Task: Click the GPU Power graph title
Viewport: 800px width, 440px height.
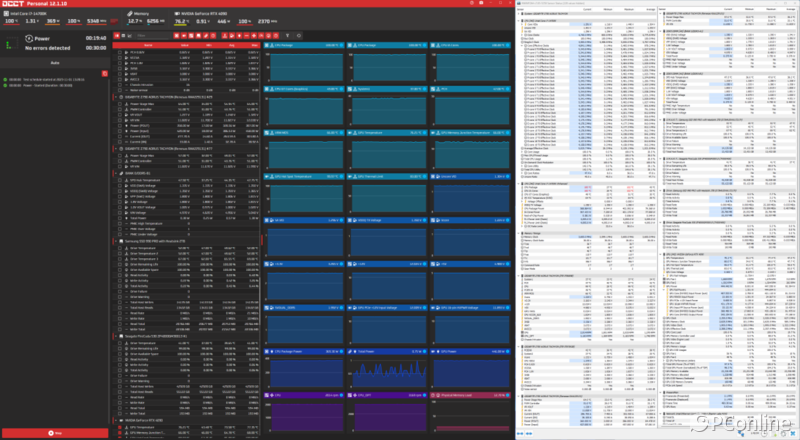Action: click(x=448, y=352)
